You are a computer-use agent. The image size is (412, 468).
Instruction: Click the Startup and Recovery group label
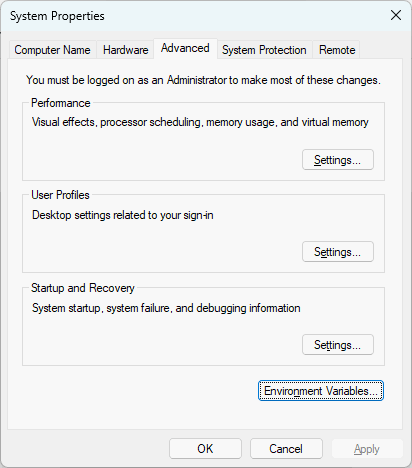pyautogui.click(x=83, y=288)
